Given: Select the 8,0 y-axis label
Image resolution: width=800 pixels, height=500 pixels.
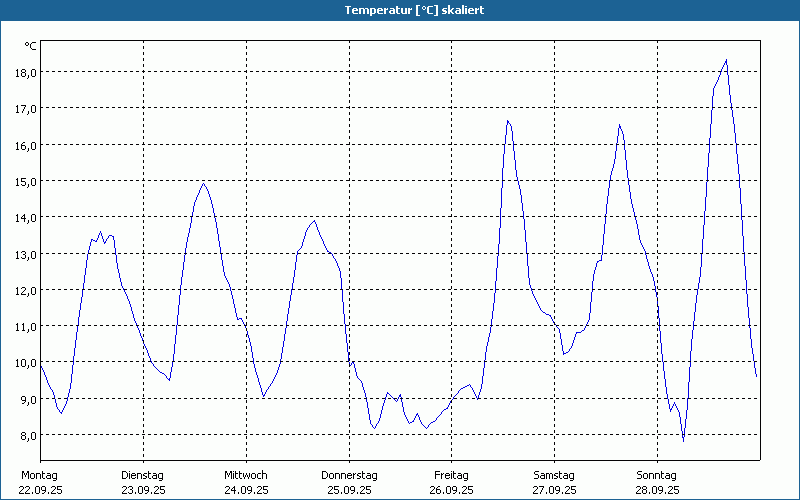Looking at the screenshot, I should coord(25,436).
